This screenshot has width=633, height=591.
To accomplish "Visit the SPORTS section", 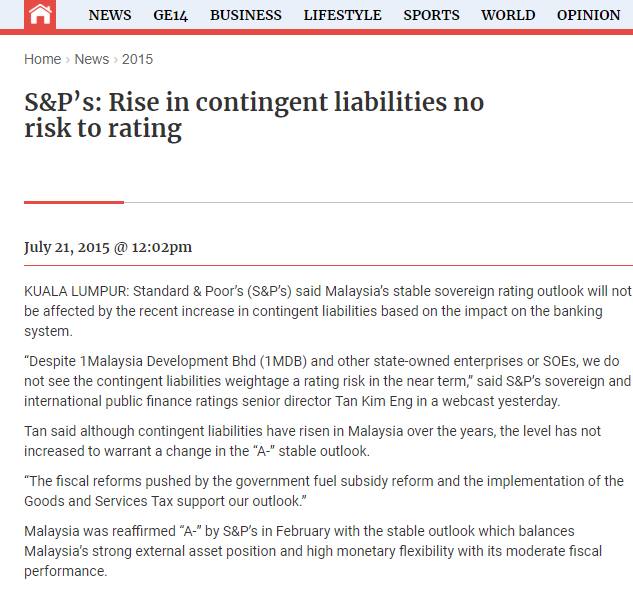I will coord(431,15).
